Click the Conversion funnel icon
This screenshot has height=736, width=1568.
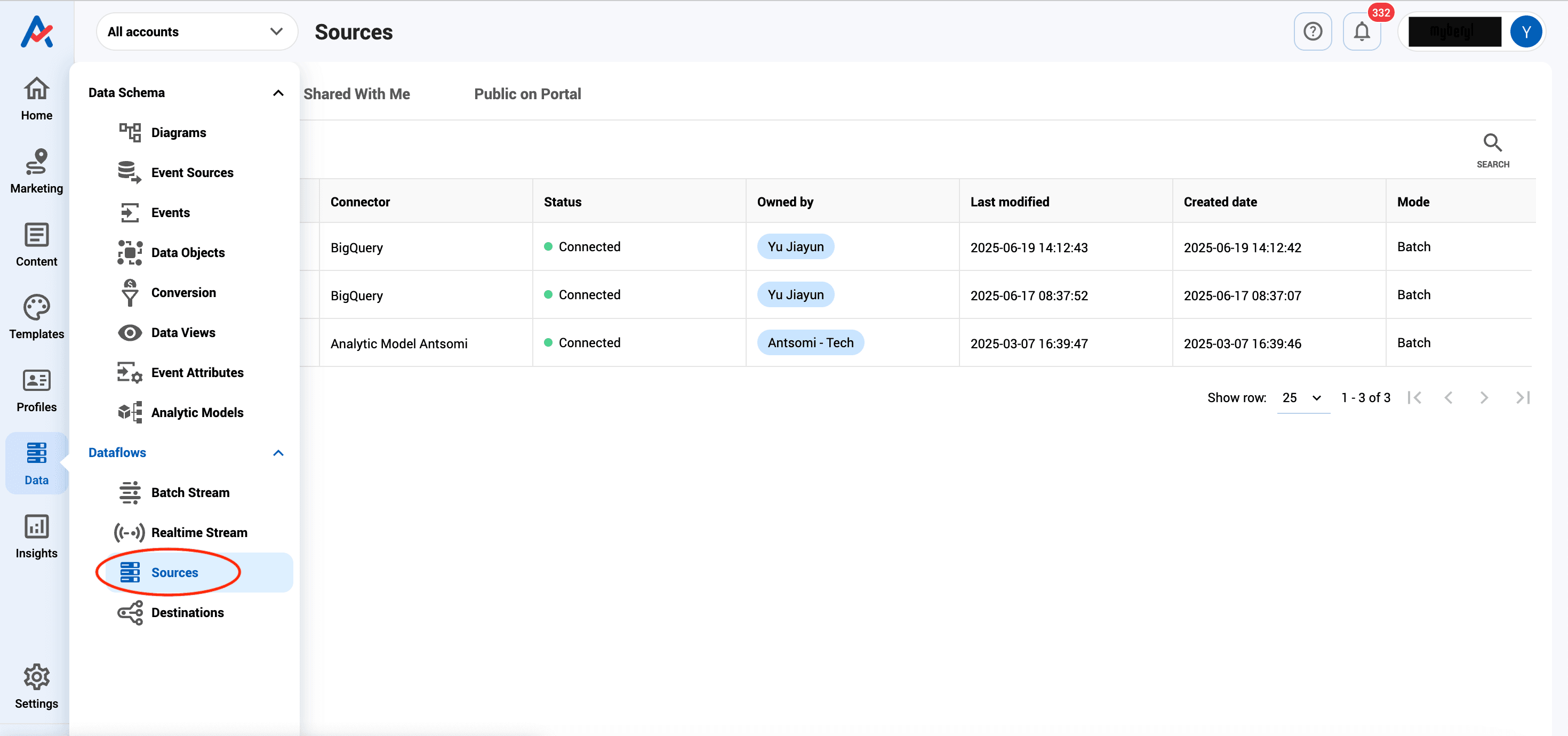pyautogui.click(x=129, y=292)
